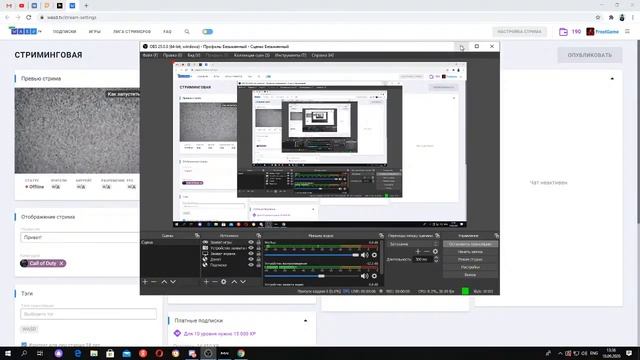This screenshot has height=360, width=640.
Task: Open Chrome extensions puzzle icon
Action: click(x=611, y=18)
